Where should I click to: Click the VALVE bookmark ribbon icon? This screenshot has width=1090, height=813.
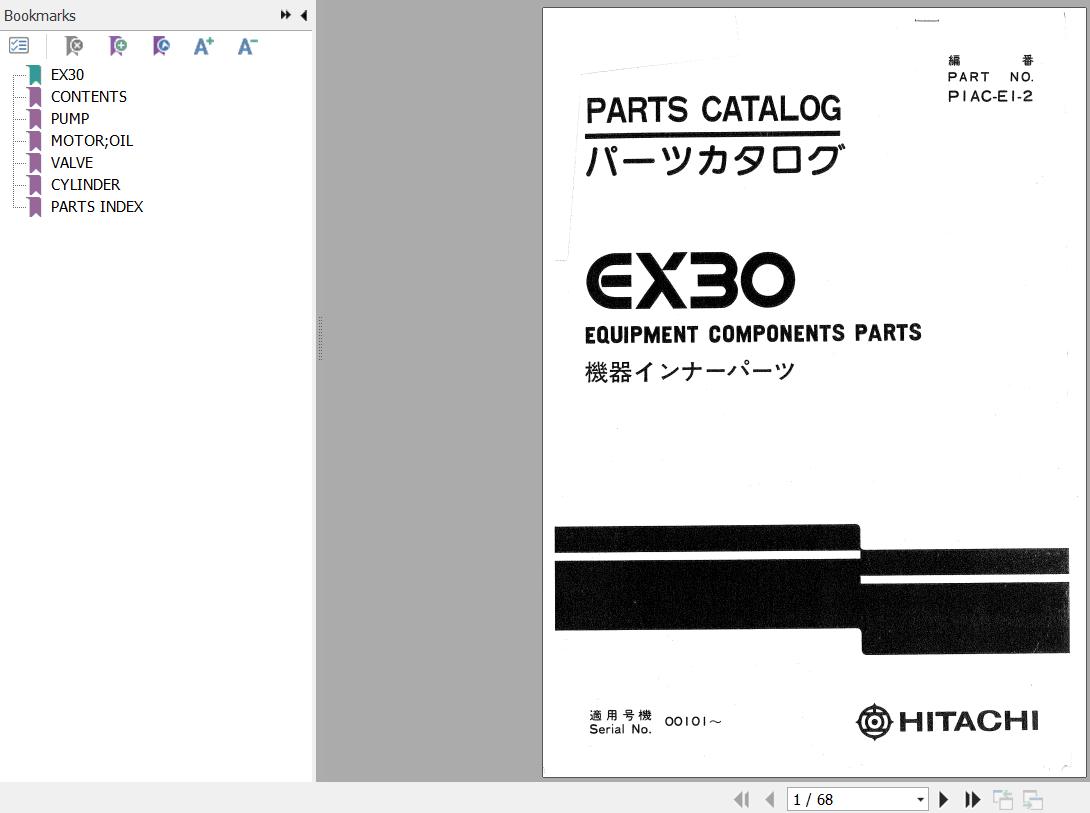[35, 163]
